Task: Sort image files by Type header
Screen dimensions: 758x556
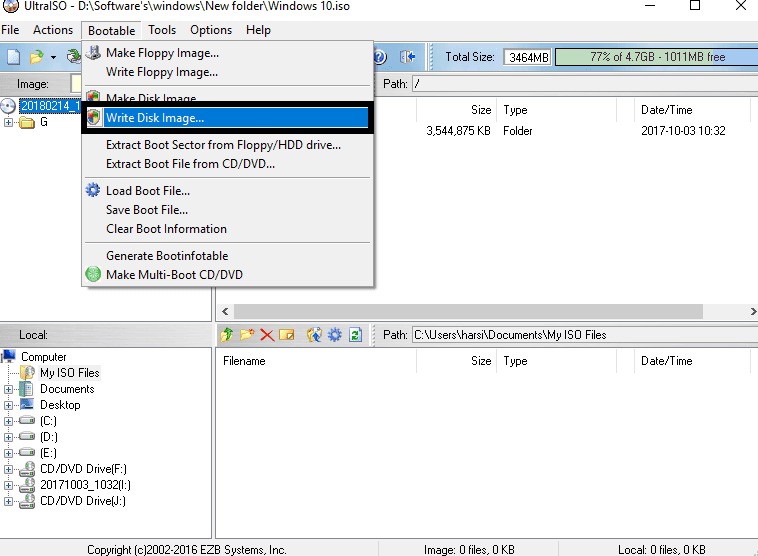Action: [556, 110]
